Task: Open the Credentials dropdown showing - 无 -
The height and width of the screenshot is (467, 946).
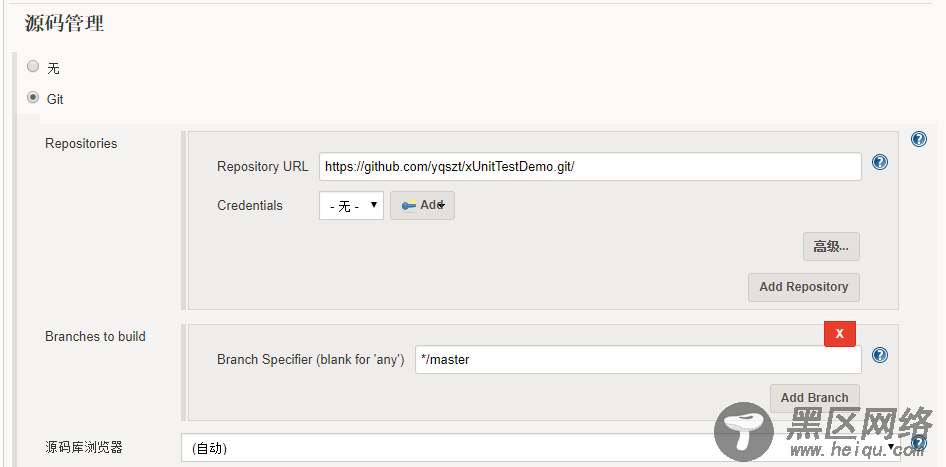Action: (x=351, y=206)
